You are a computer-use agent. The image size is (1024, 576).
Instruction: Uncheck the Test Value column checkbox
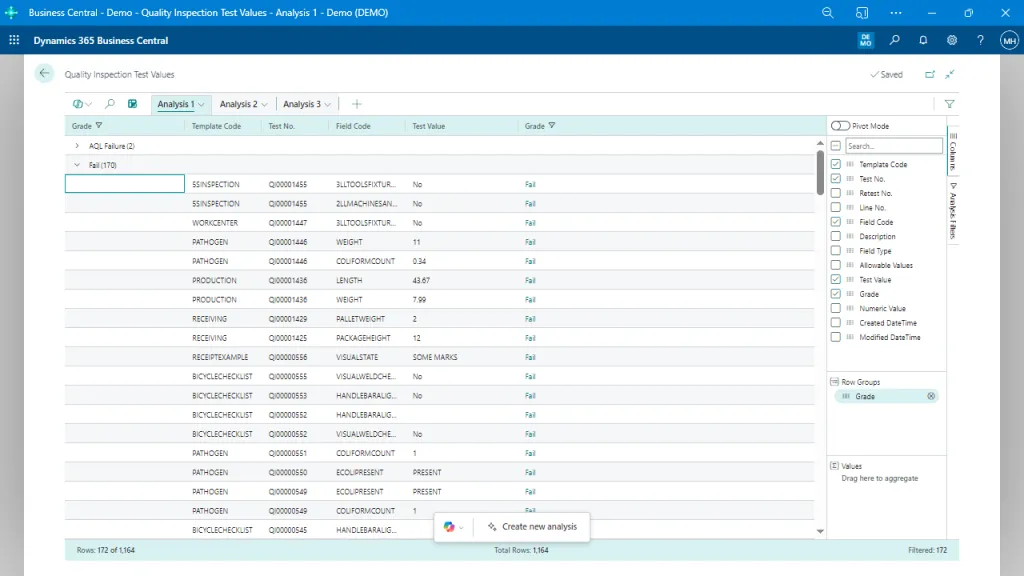(x=836, y=280)
